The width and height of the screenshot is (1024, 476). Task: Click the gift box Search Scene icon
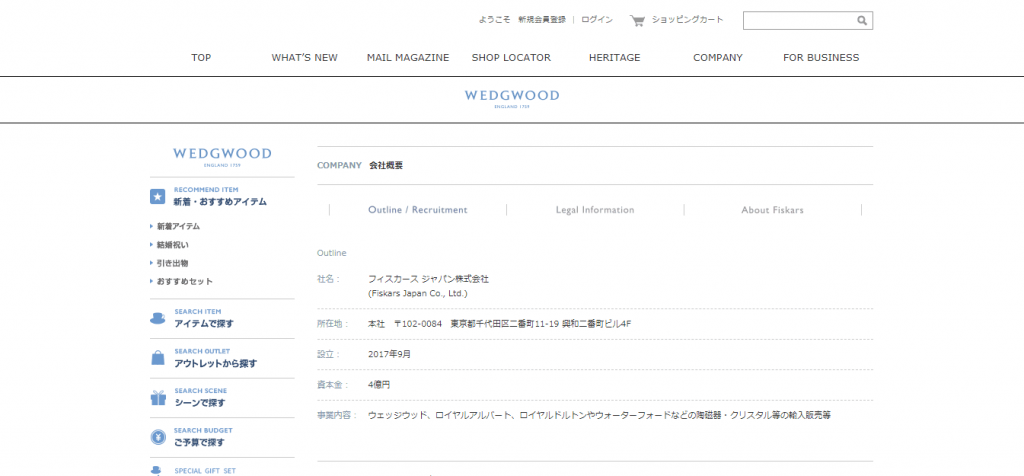coord(158,398)
